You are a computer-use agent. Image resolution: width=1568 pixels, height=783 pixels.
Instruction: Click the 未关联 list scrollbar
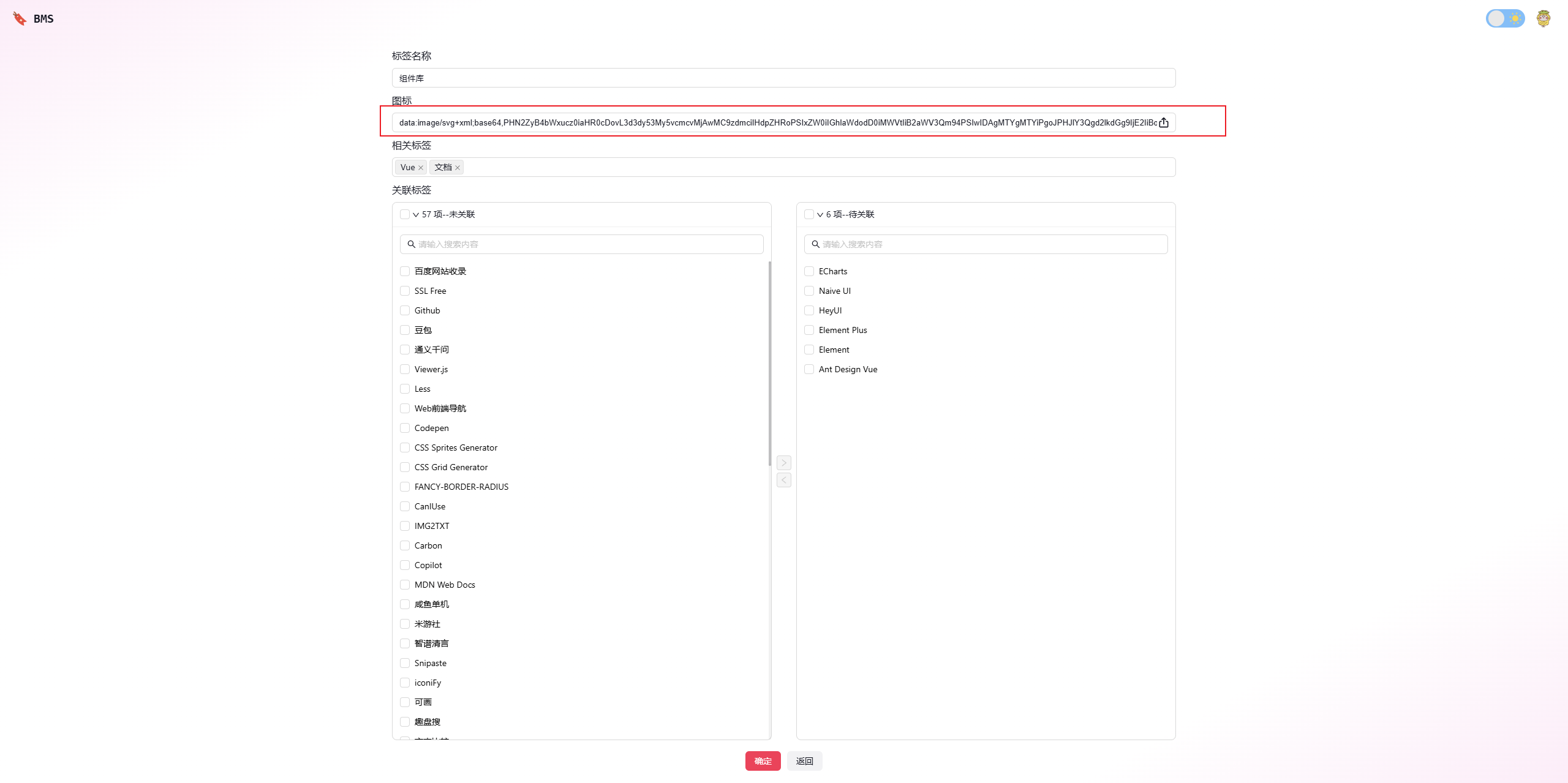point(769,364)
